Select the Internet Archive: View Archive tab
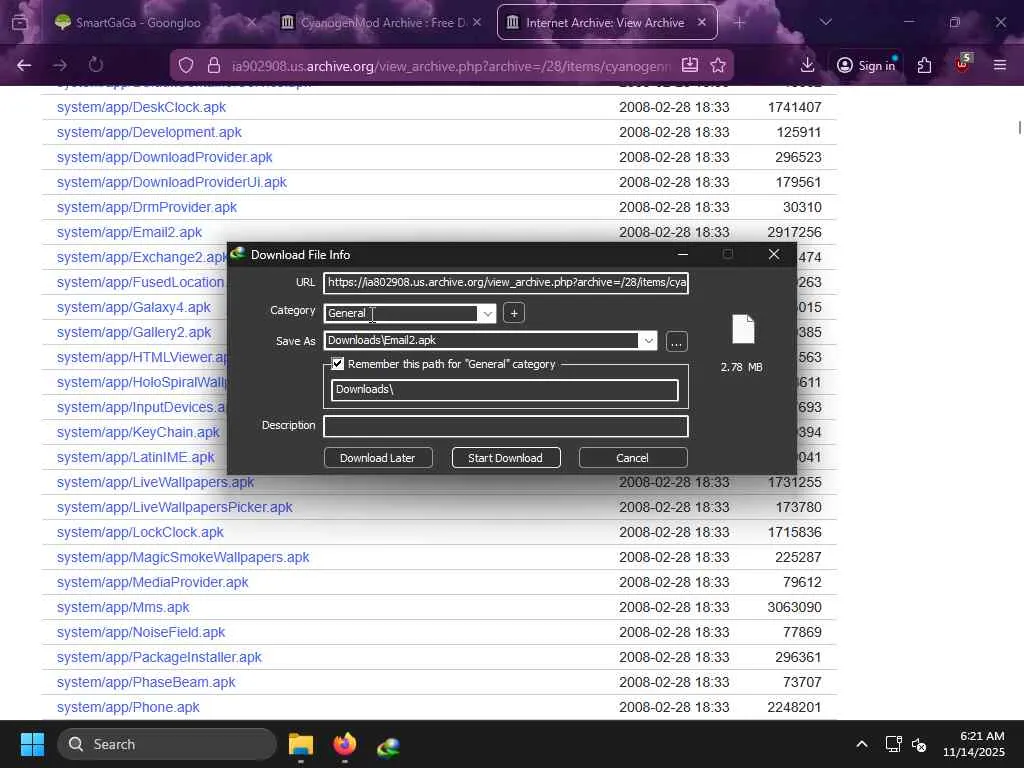 [x=607, y=22]
